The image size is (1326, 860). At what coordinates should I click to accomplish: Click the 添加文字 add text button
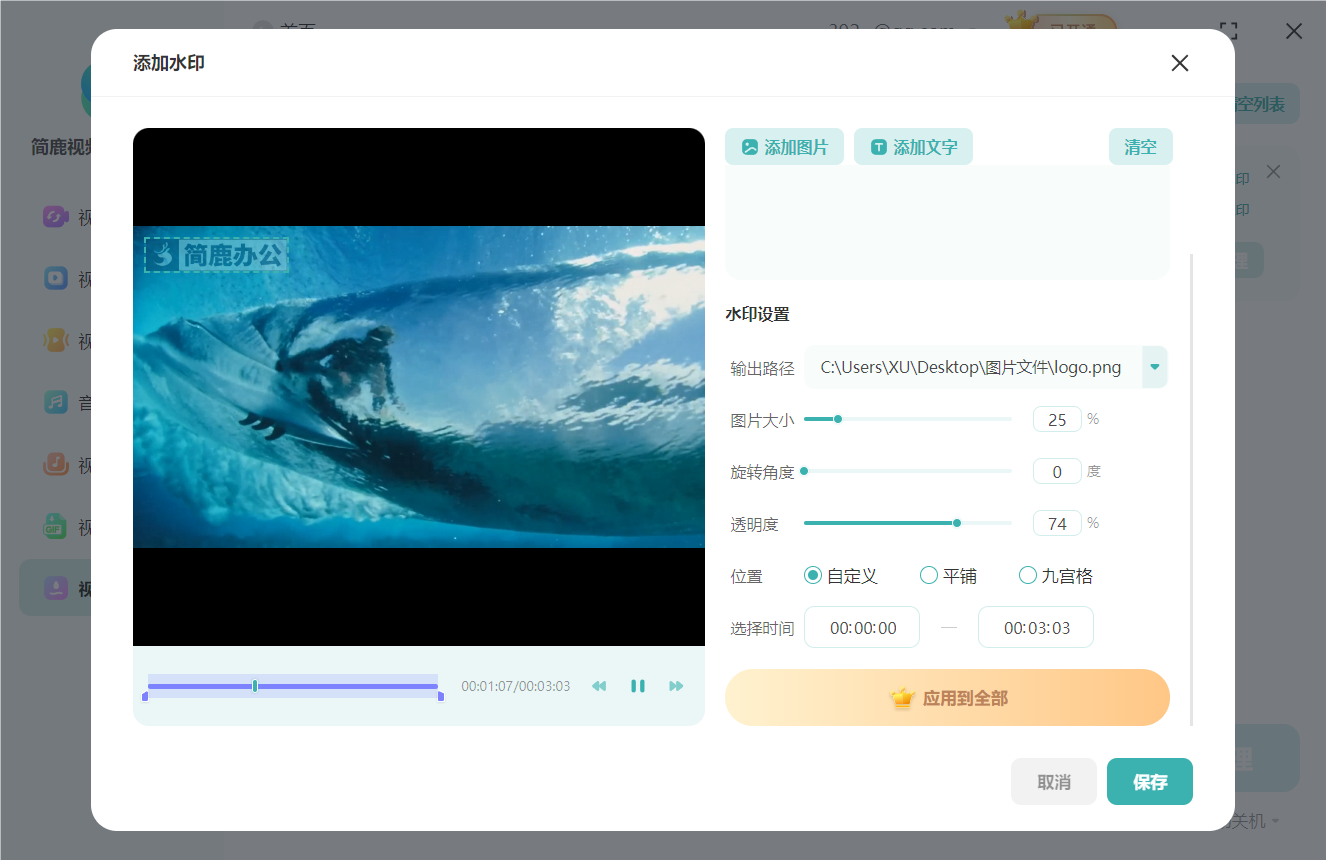pyautogui.click(x=913, y=147)
